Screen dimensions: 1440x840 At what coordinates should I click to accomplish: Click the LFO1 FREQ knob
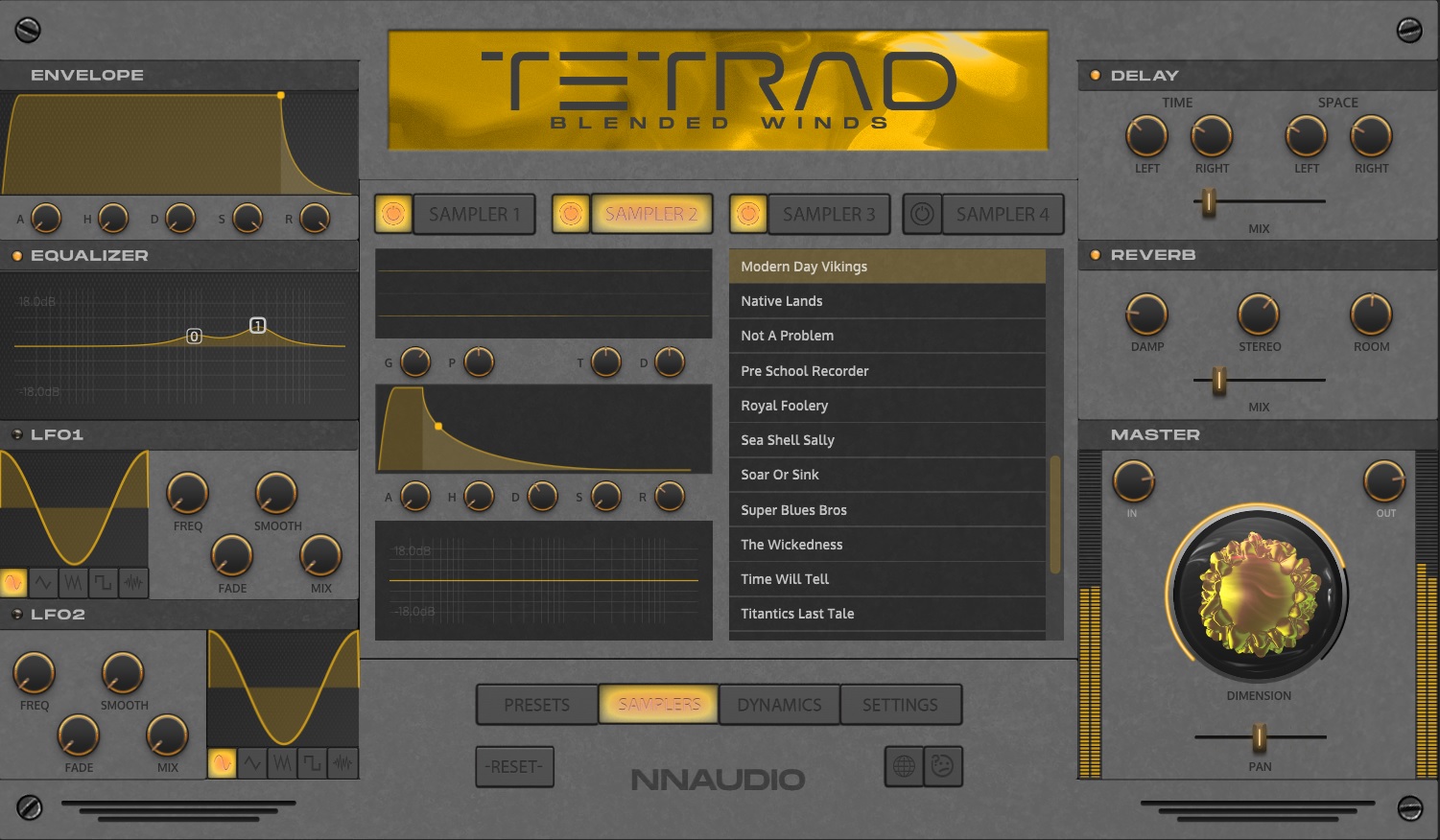coord(187,493)
